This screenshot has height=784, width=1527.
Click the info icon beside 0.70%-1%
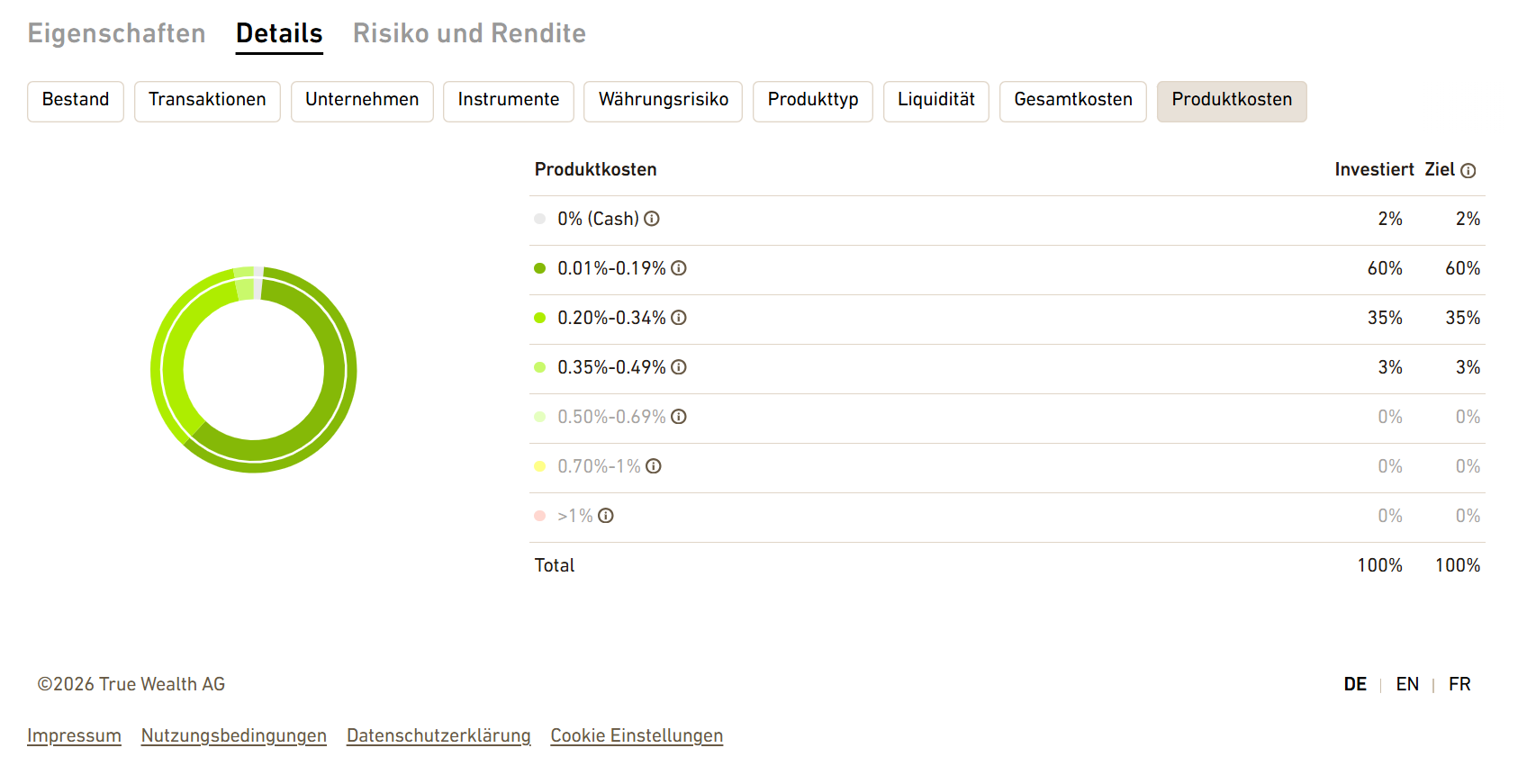click(x=654, y=466)
